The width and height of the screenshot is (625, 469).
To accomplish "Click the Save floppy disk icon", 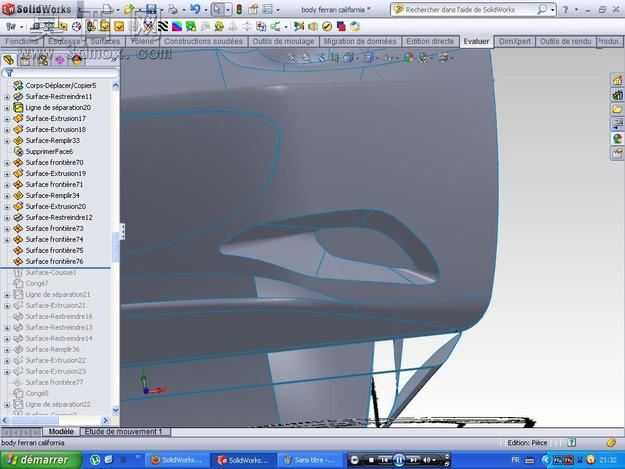I will 151,9.
